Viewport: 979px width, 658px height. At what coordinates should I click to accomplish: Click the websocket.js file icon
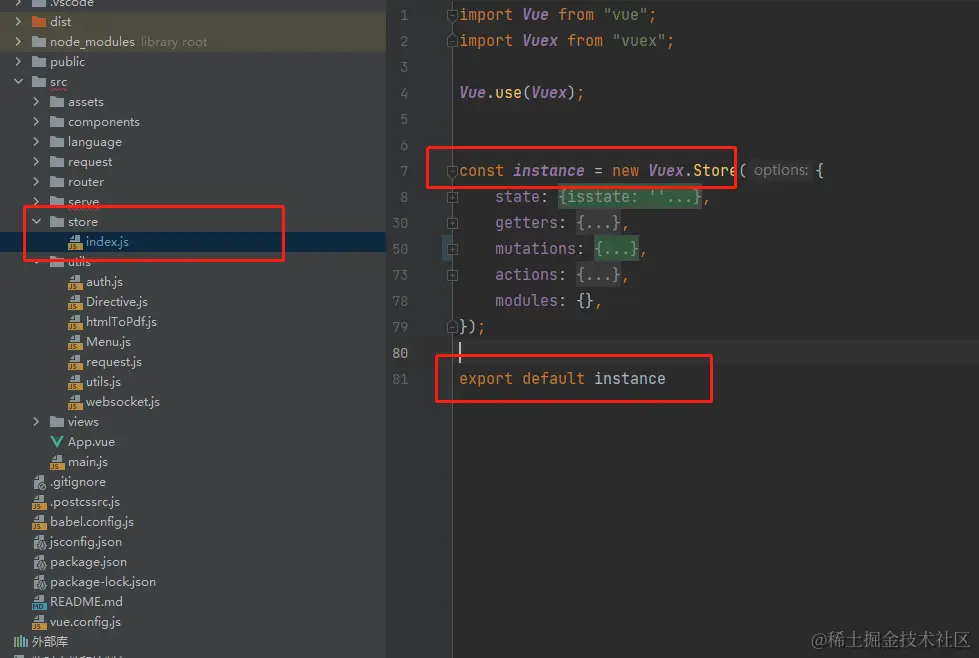(x=75, y=402)
